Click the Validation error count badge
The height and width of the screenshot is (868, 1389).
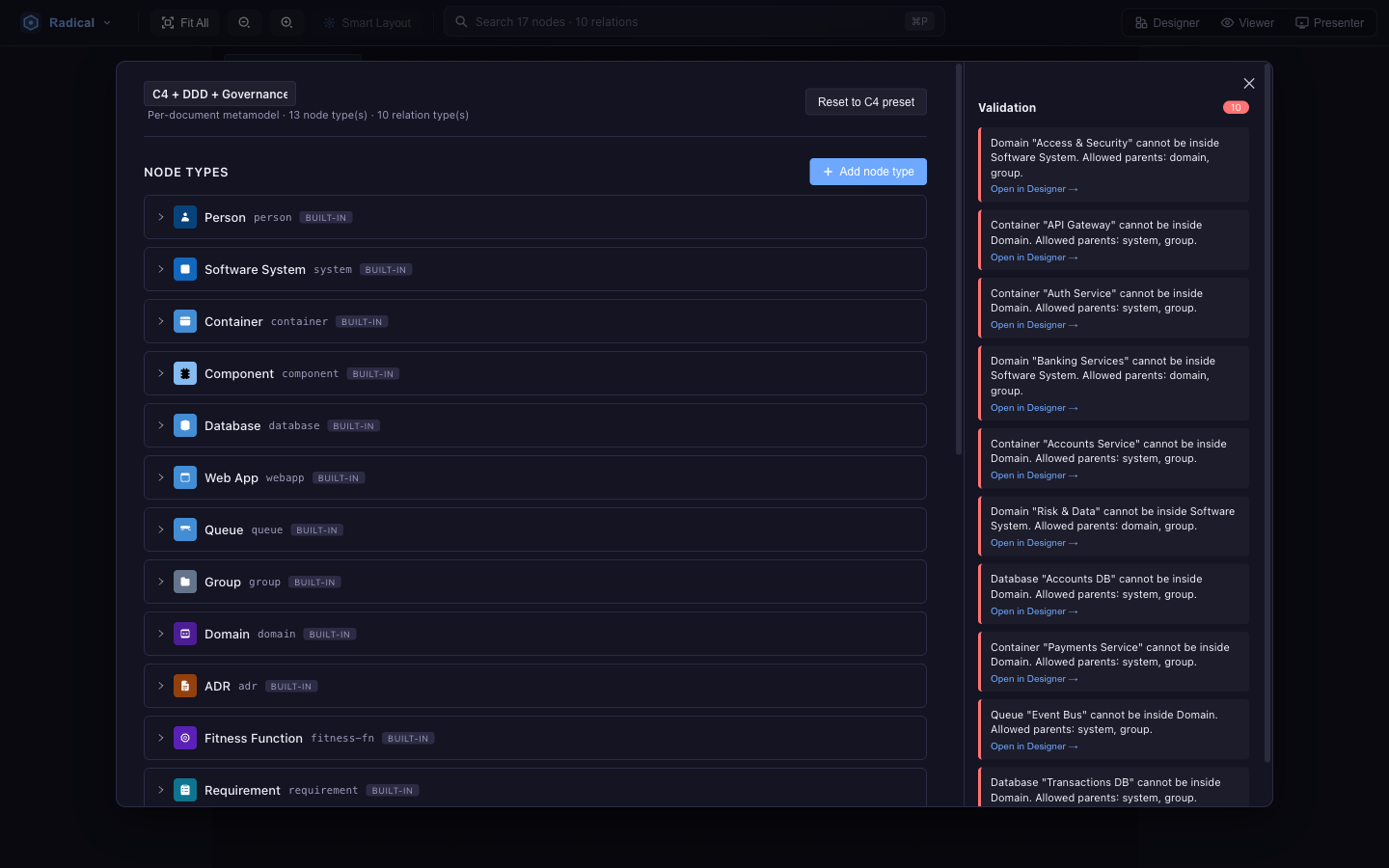click(1236, 107)
